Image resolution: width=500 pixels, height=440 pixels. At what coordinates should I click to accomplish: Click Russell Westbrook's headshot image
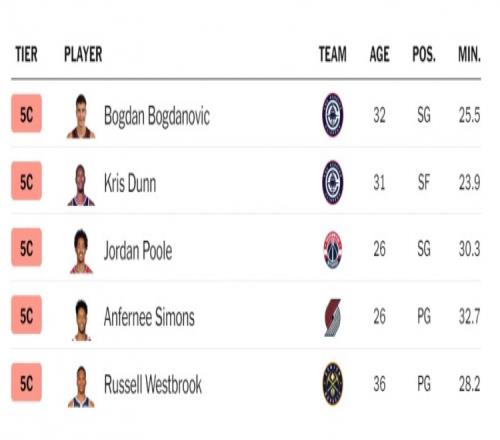click(81, 387)
